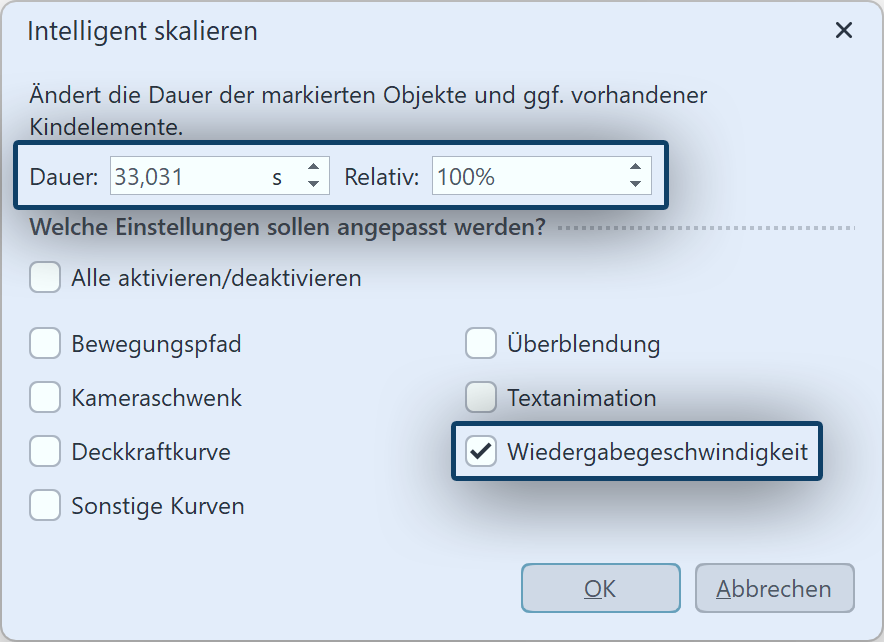Check the Bewegungspfad option
This screenshot has height=642, width=884.
pyautogui.click(x=45, y=344)
